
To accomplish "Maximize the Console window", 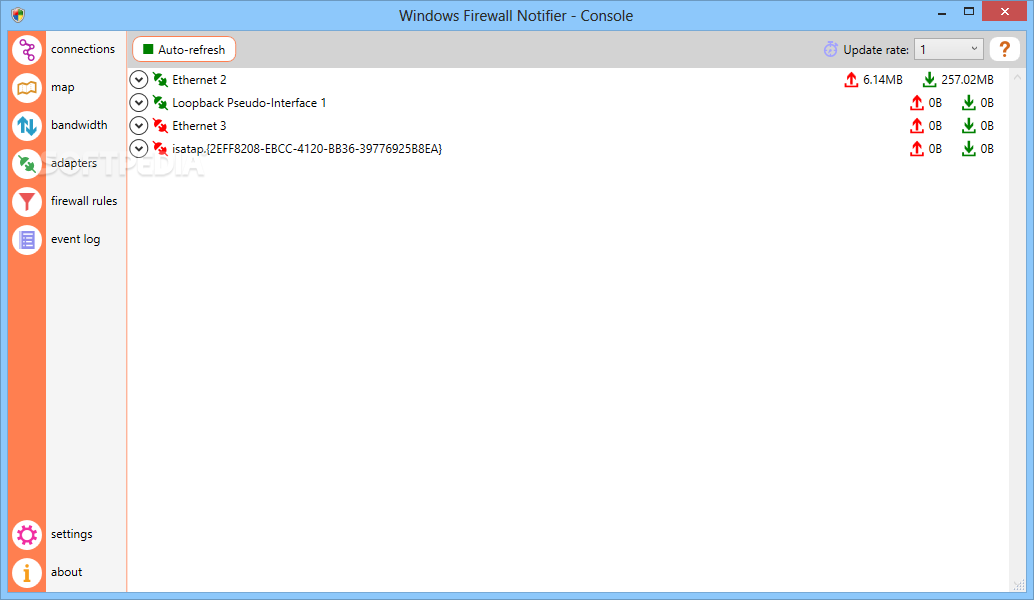I will coord(969,12).
